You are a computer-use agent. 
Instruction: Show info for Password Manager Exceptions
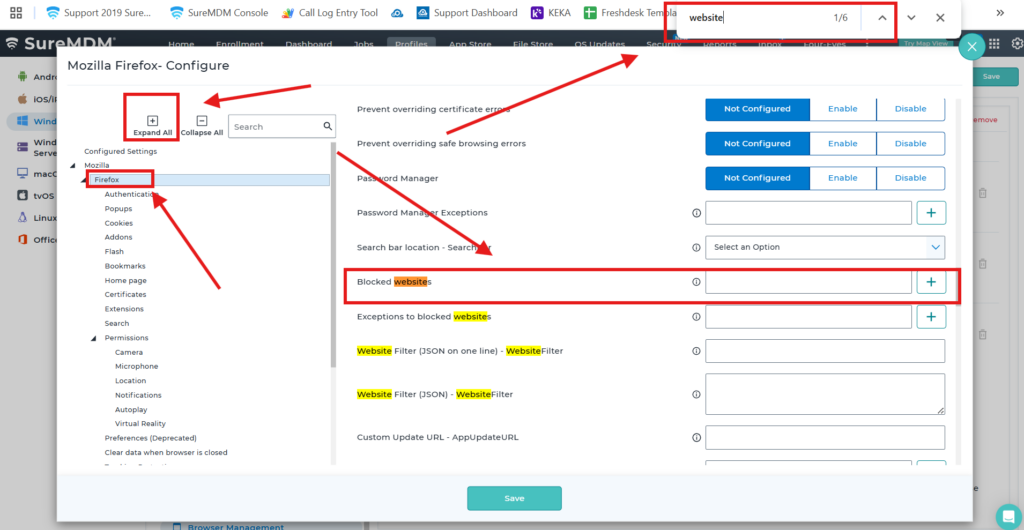696,213
